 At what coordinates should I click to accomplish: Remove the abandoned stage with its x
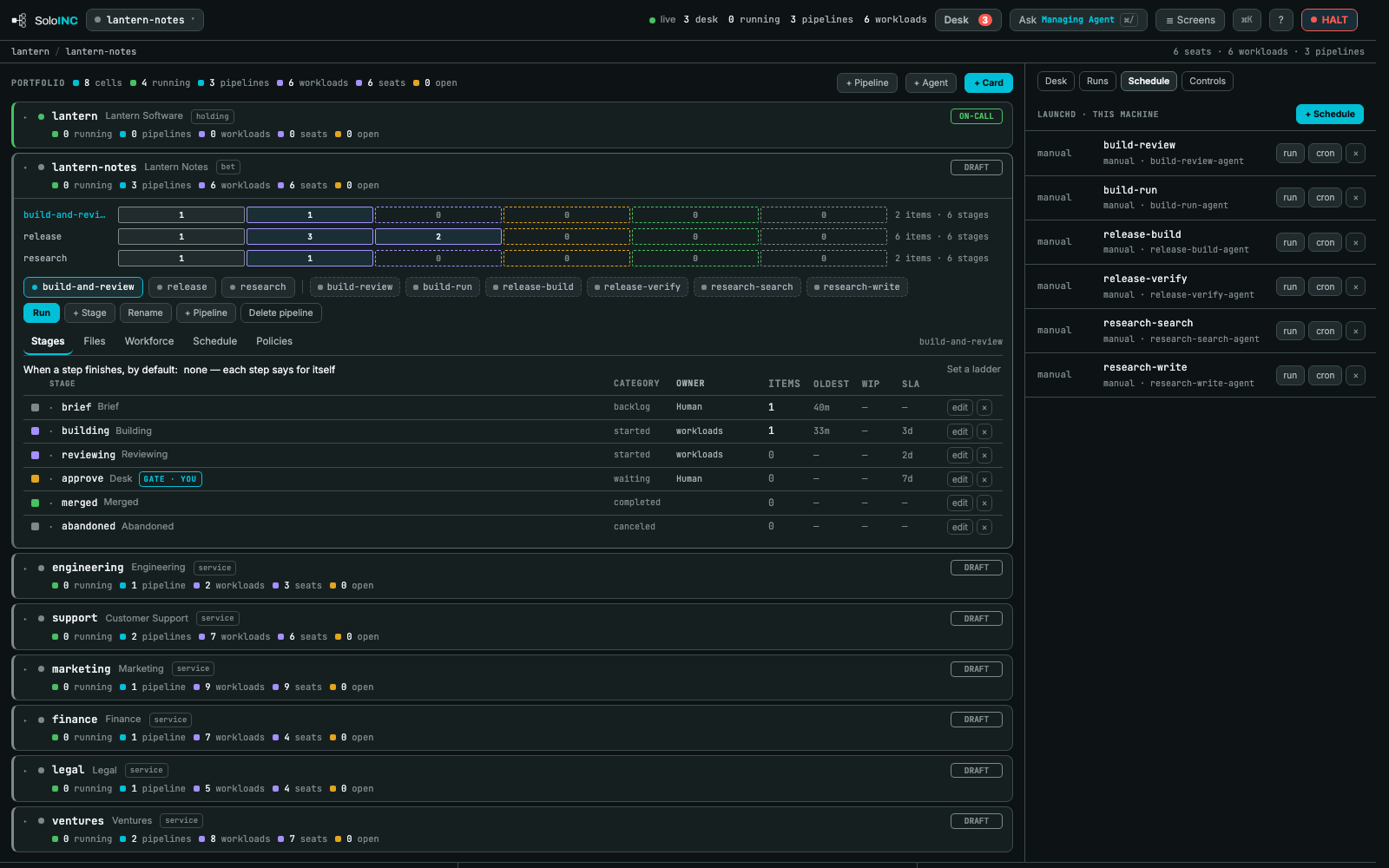(984, 527)
